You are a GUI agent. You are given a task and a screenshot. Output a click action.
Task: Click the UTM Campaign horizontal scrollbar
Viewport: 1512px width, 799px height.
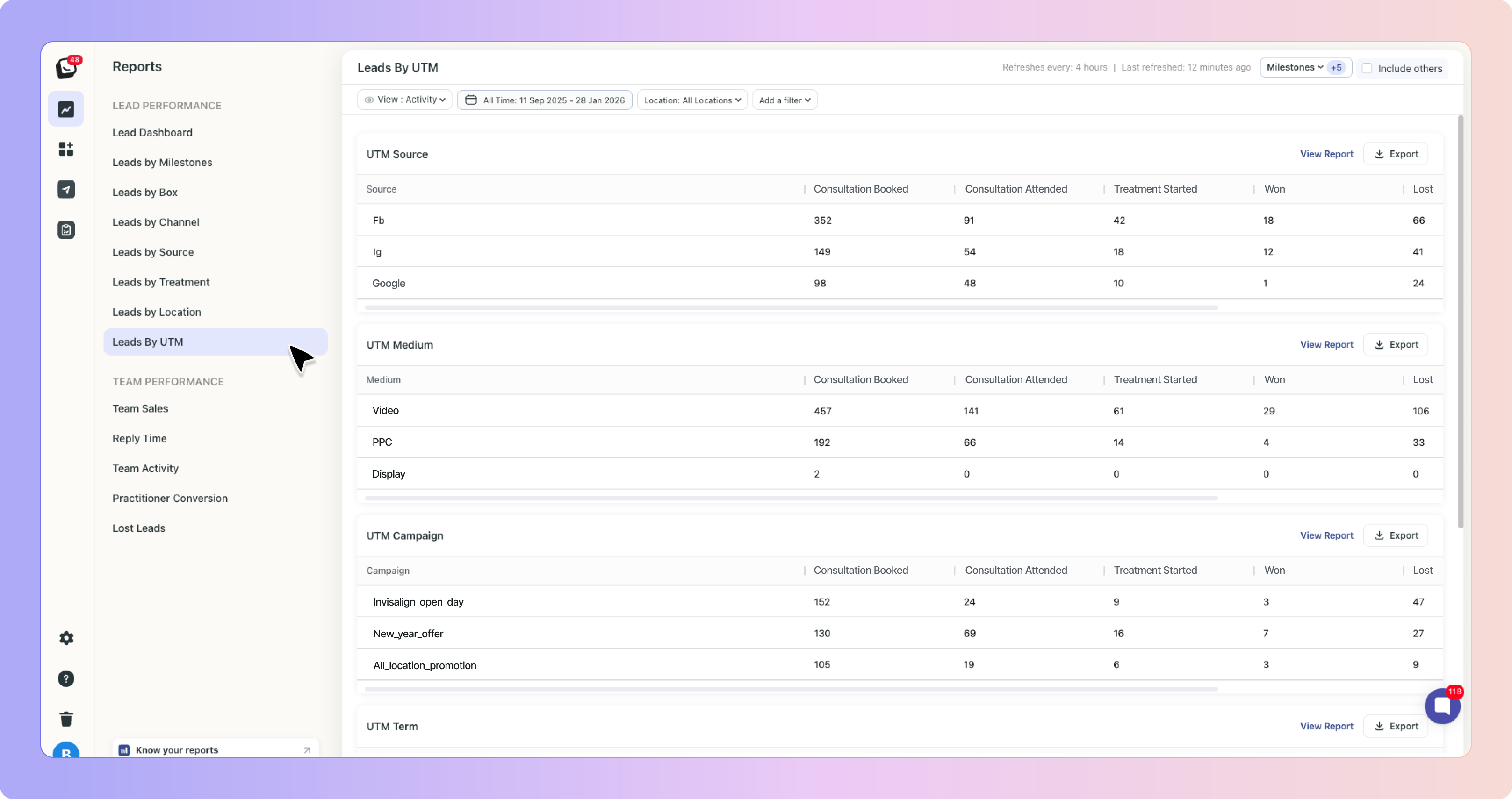(x=791, y=689)
